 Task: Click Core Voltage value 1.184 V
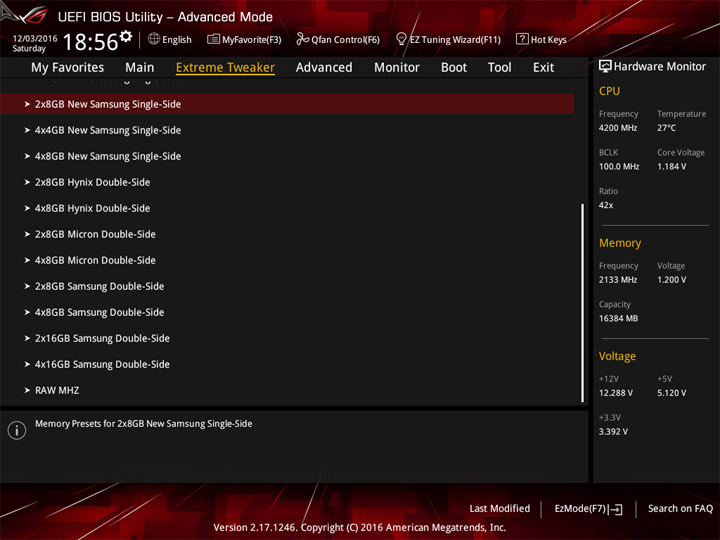[x=671, y=167]
